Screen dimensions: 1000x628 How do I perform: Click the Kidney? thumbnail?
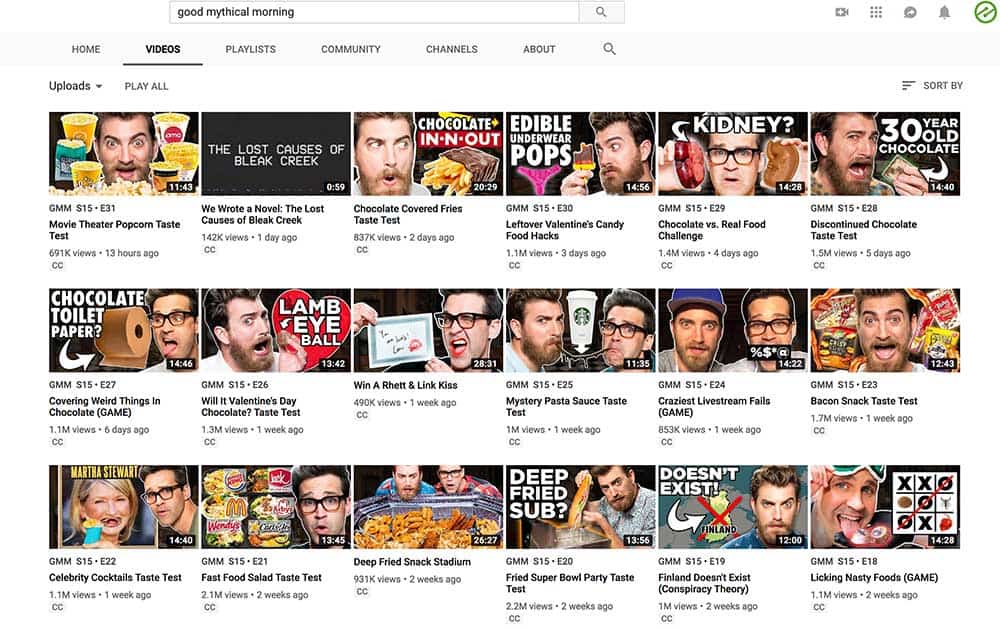(733, 154)
